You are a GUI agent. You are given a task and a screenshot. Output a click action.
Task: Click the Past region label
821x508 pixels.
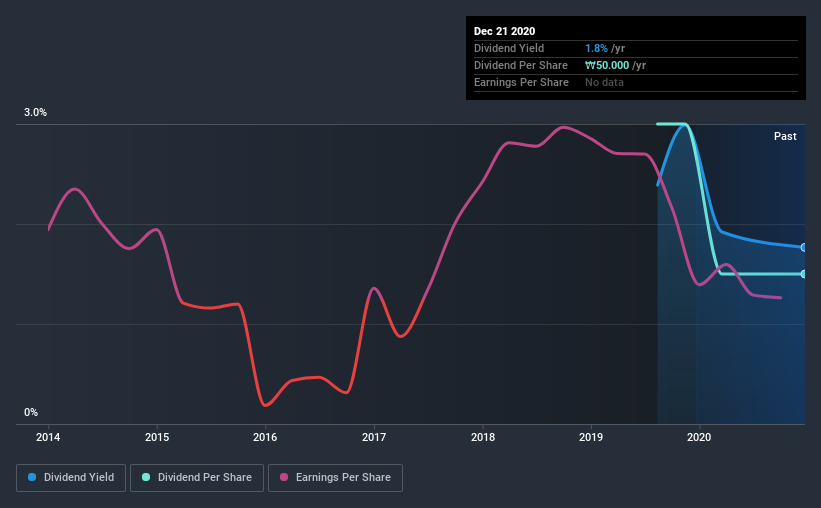tap(785, 136)
